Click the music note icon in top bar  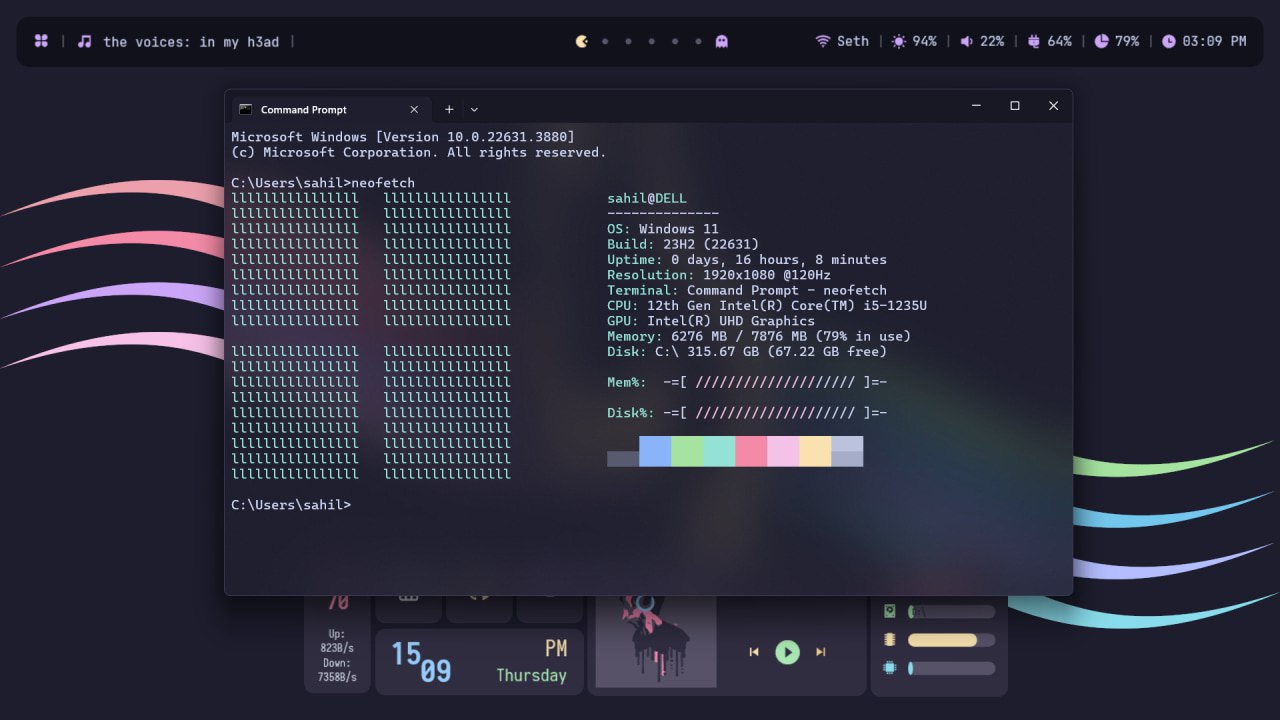pos(85,41)
